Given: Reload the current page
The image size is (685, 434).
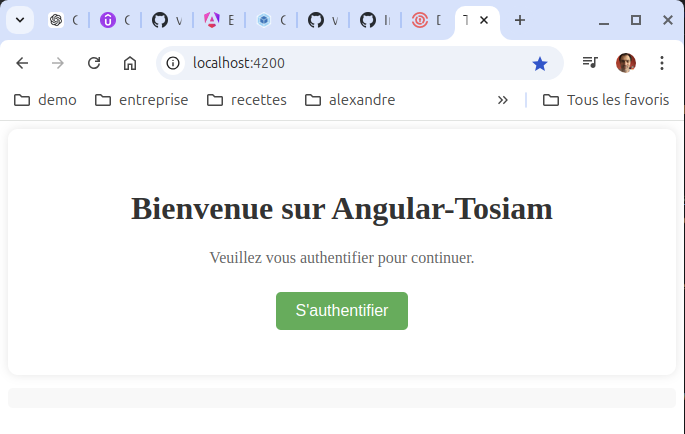Looking at the screenshot, I should (94, 63).
